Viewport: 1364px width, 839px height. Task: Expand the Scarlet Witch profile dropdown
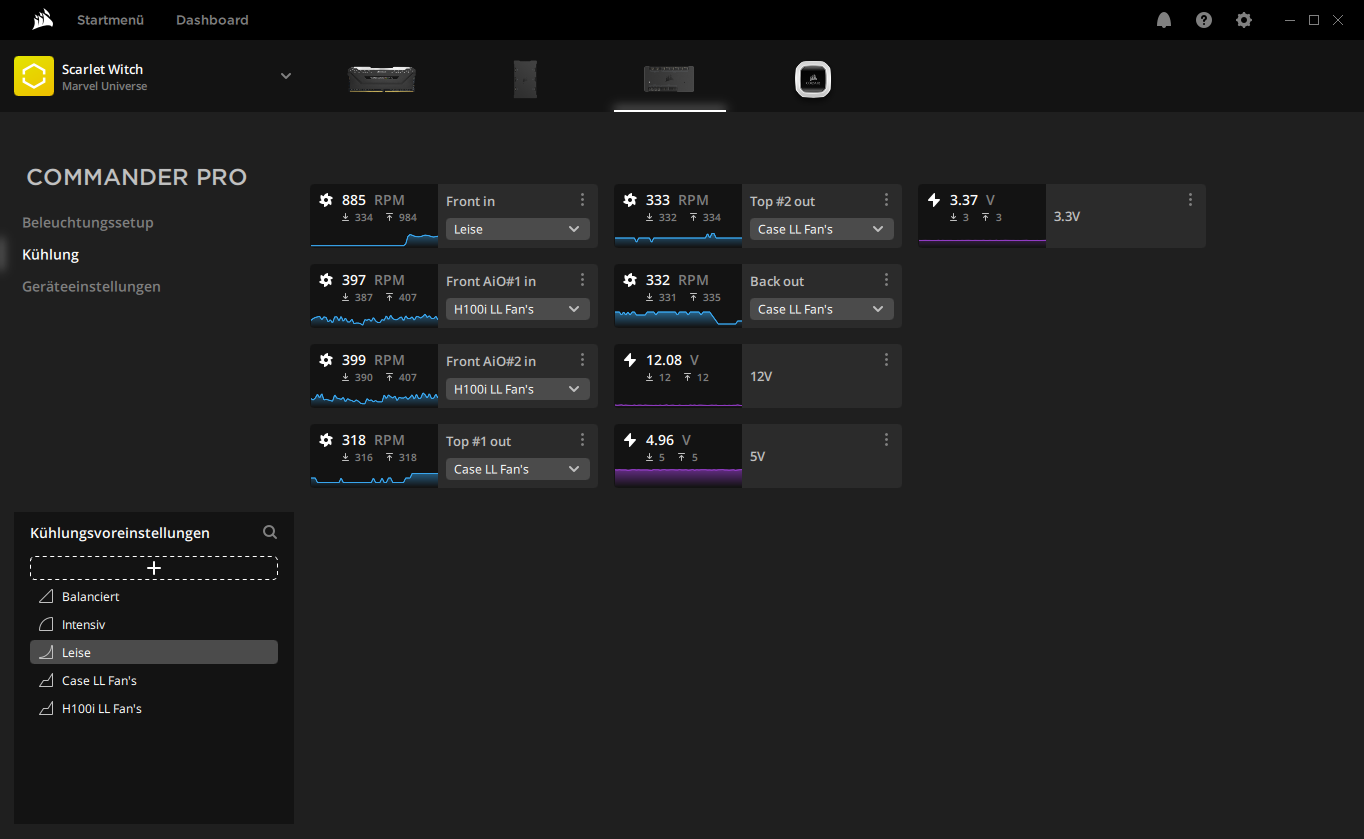pos(286,76)
